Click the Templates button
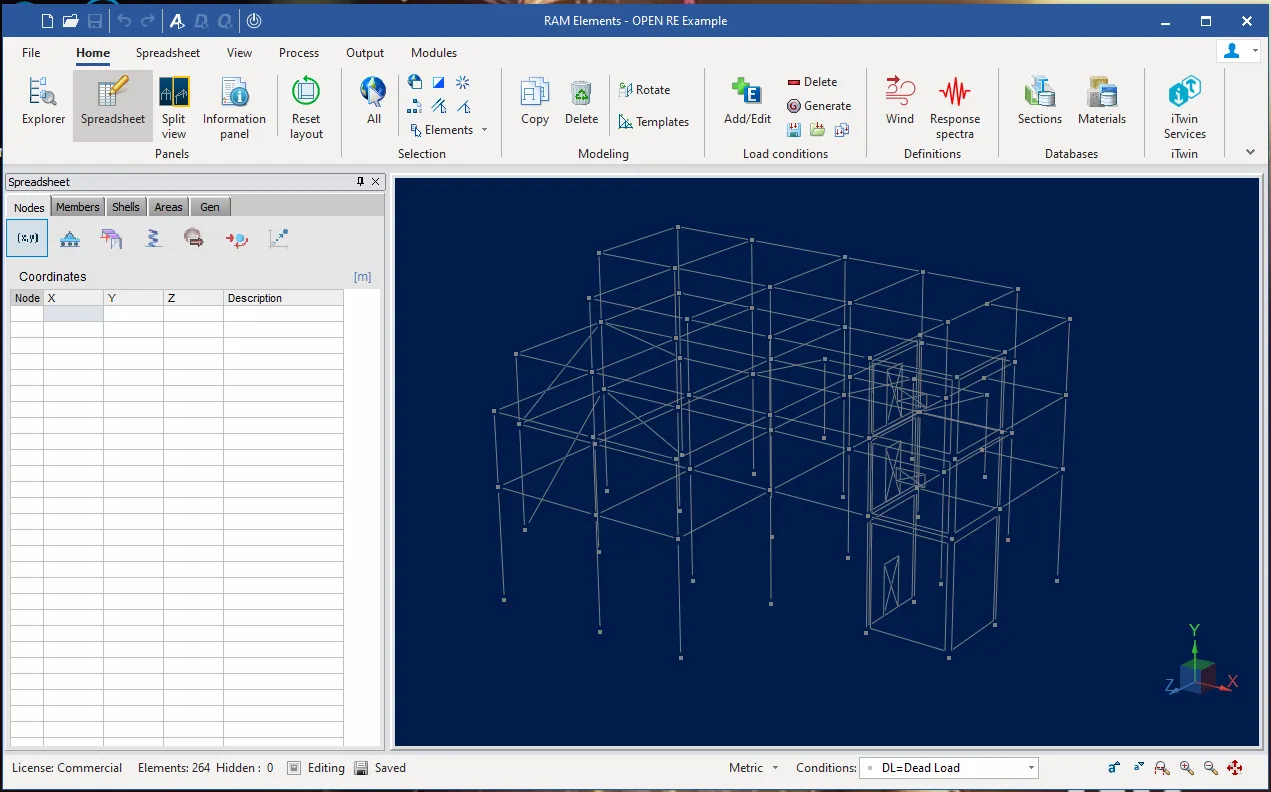This screenshot has width=1271, height=792. (654, 122)
